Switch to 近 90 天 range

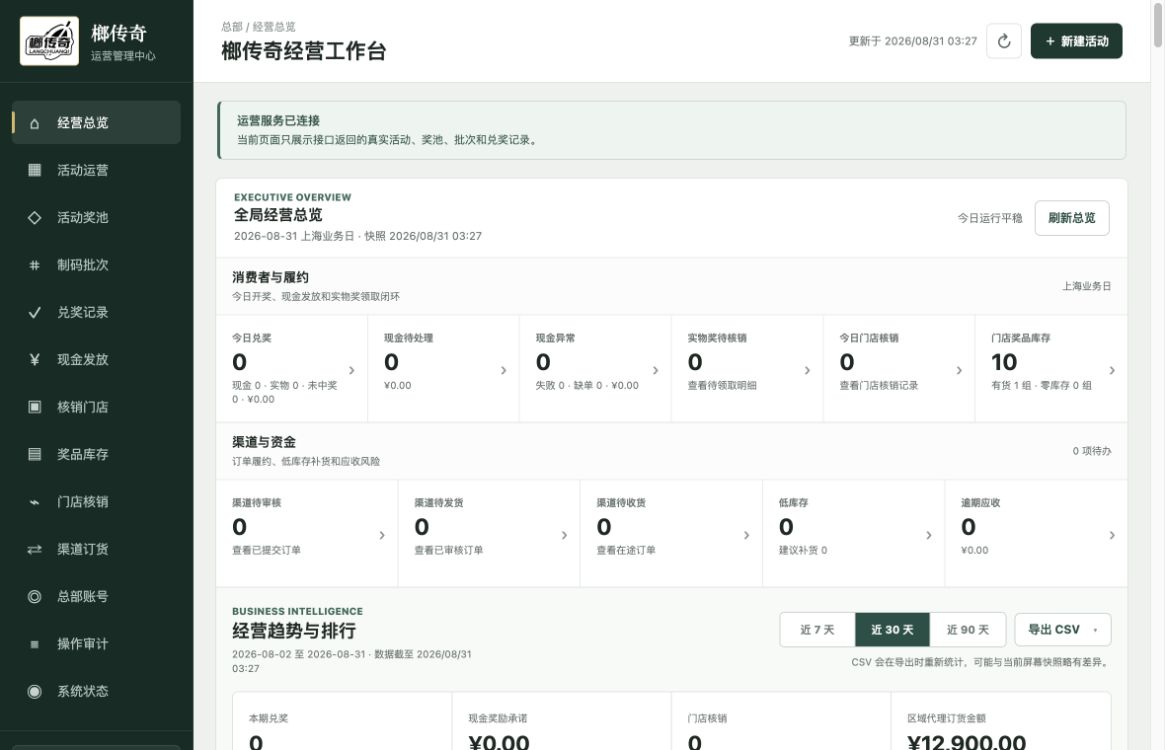[967, 630]
